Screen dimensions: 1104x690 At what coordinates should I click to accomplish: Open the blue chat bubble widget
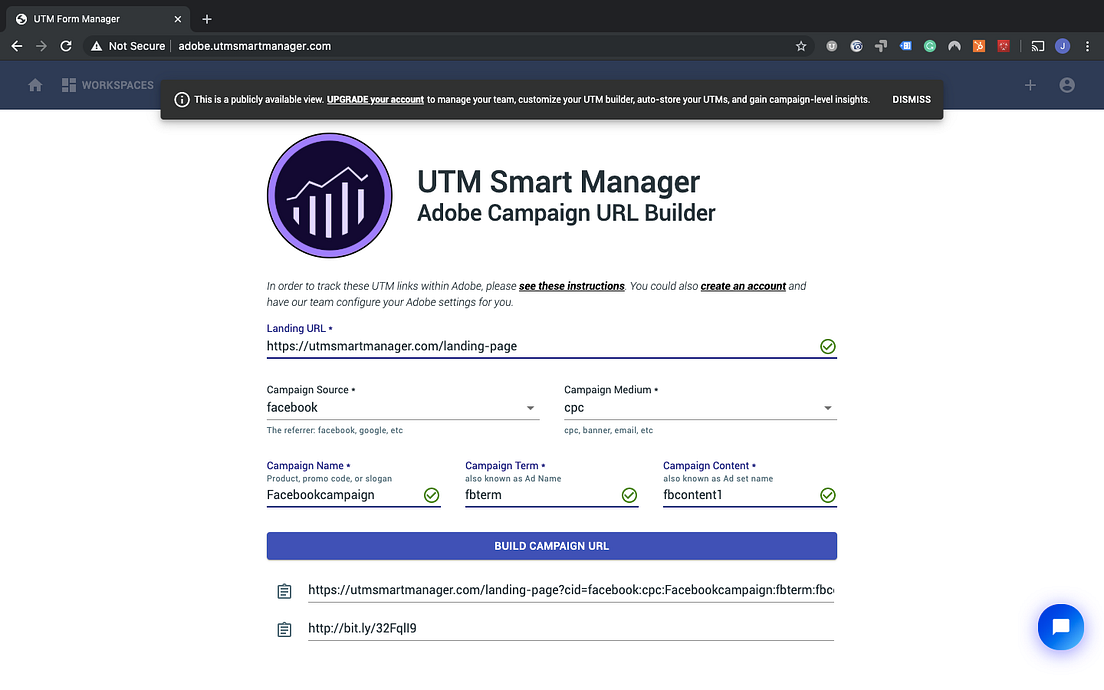pos(1060,627)
